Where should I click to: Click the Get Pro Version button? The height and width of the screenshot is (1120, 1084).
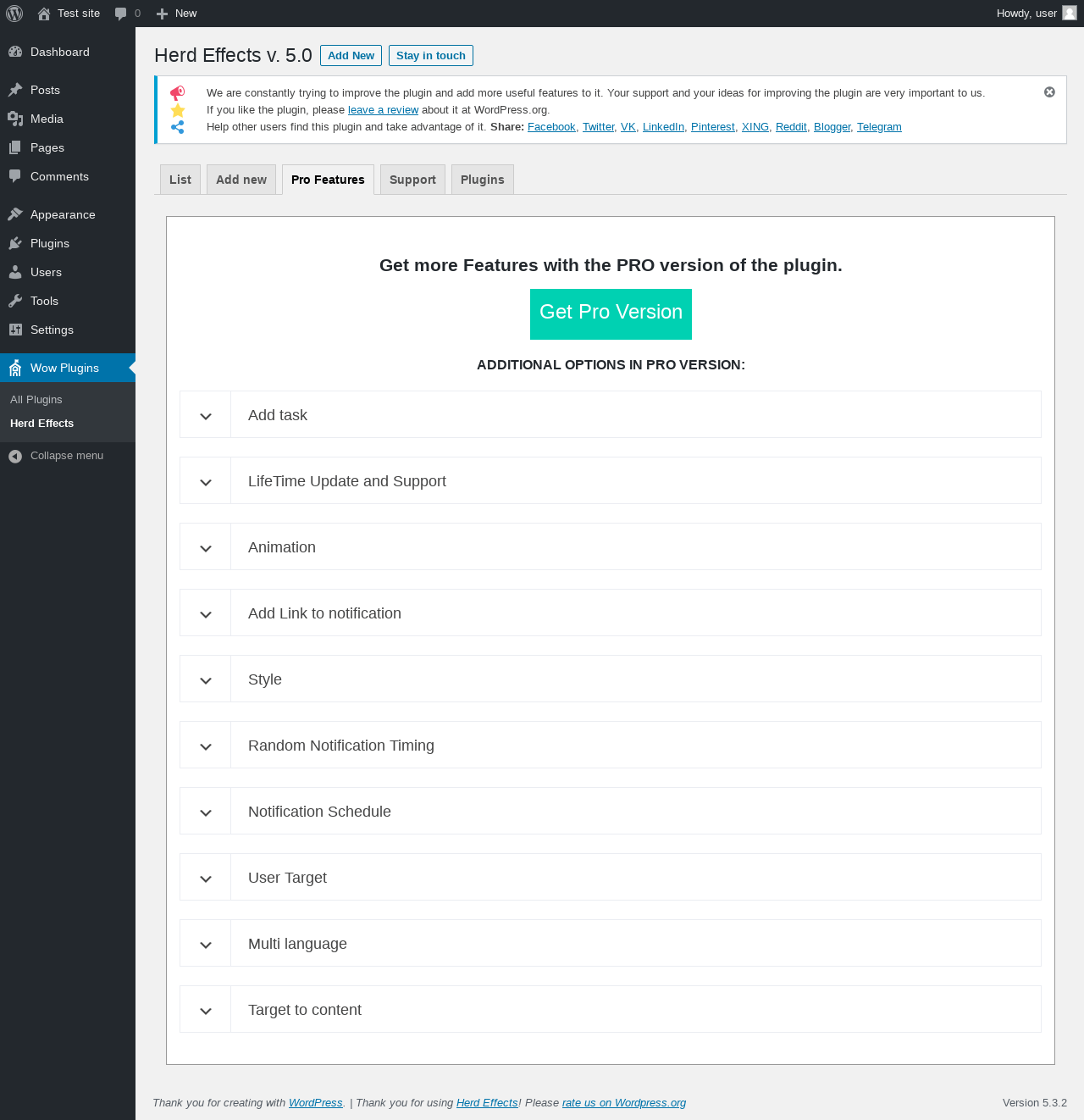pos(611,314)
